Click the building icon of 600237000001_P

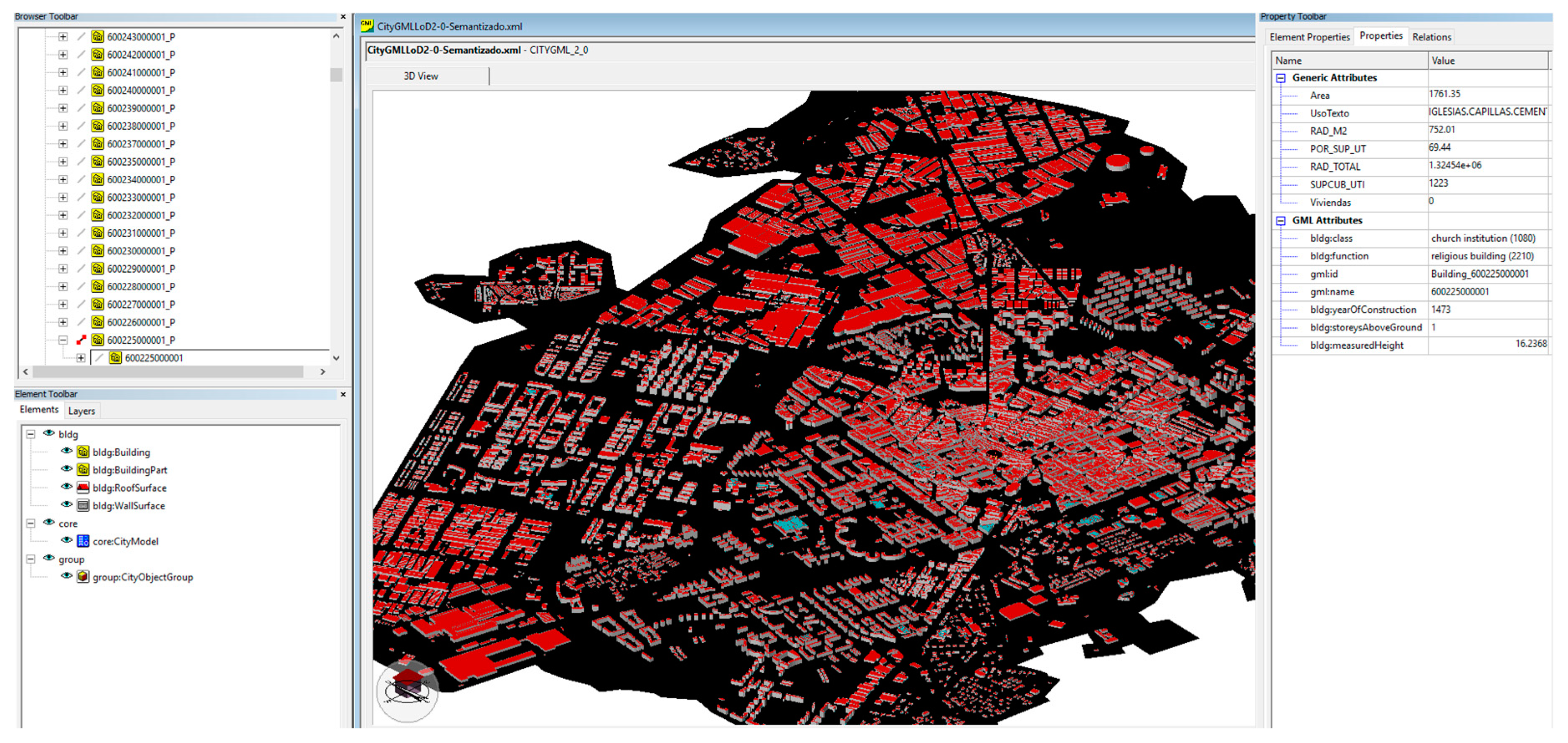[x=97, y=144]
